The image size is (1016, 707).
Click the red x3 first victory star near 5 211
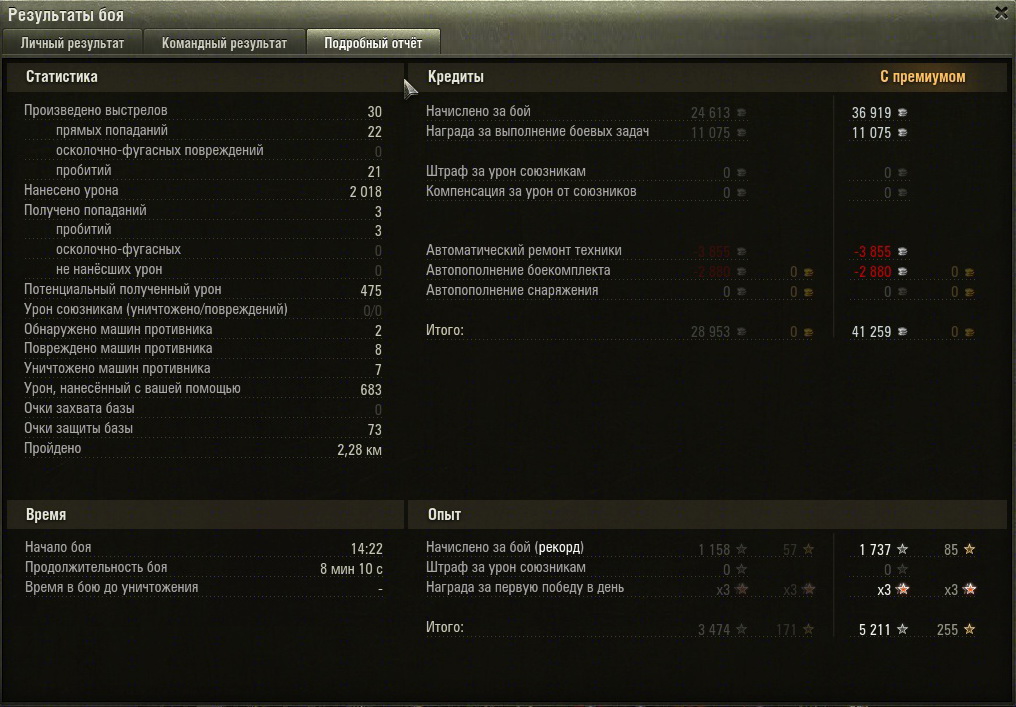pyautogui.click(x=903, y=589)
